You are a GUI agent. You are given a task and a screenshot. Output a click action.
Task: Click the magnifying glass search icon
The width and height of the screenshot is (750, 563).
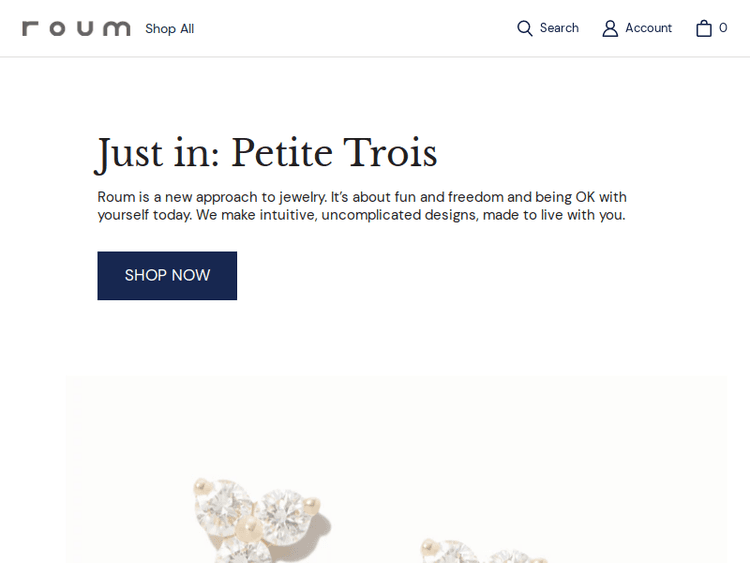[524, 28]
